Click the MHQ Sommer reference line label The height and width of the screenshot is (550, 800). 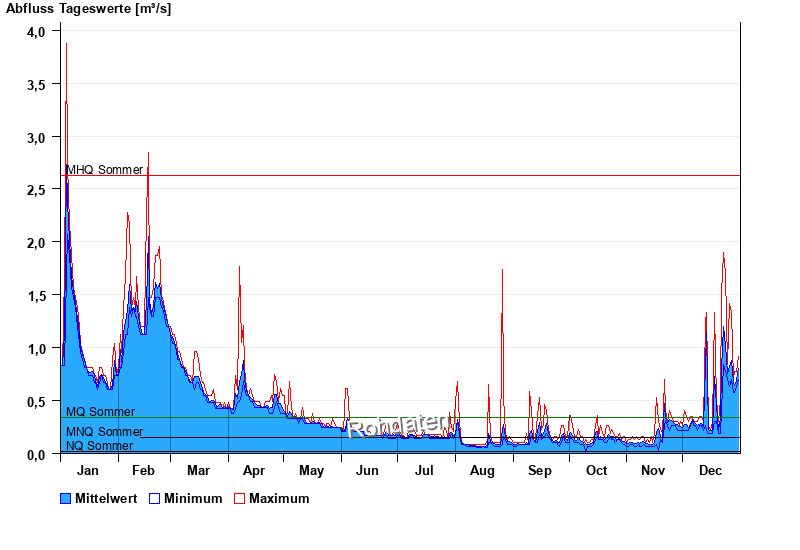pyautogui.click(x=105, y=169)
